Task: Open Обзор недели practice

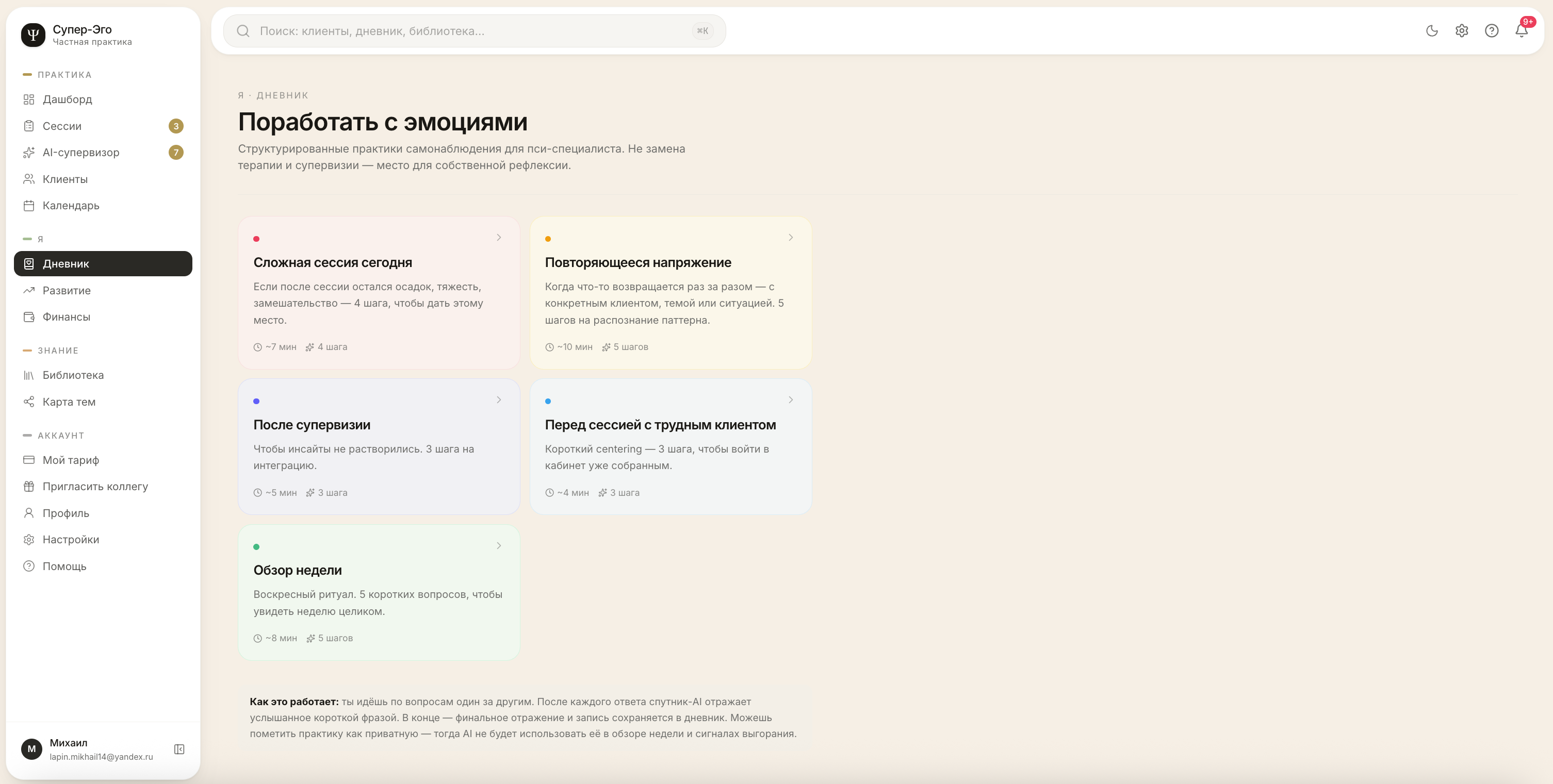Action: pos(379,592)
